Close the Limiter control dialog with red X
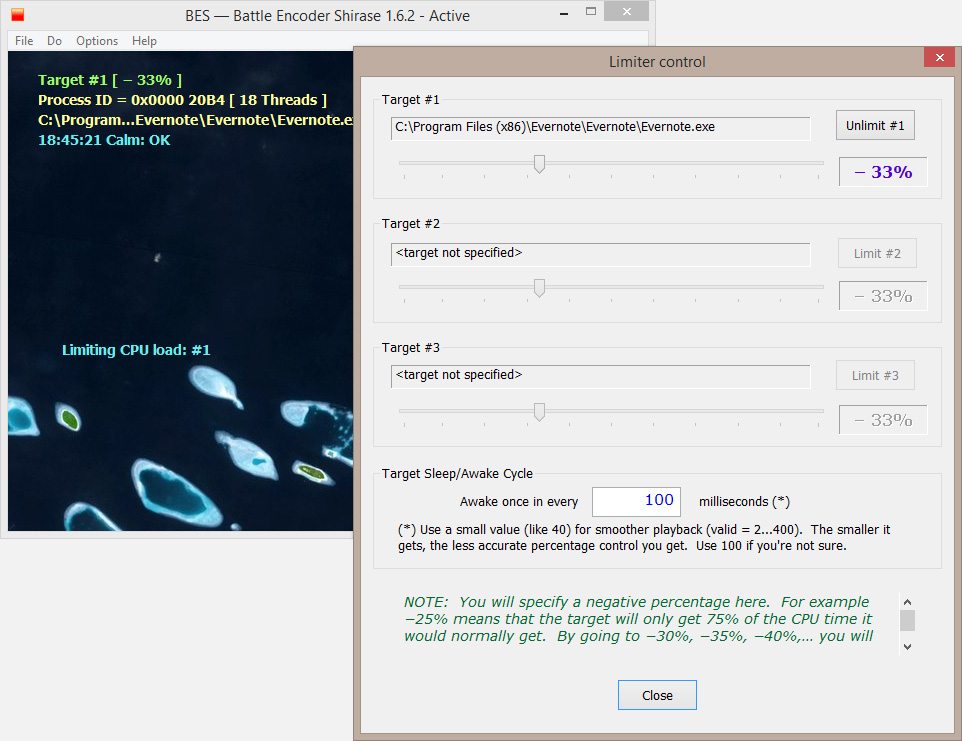Viewport: 962px width, 741px height. pos(938,59)
